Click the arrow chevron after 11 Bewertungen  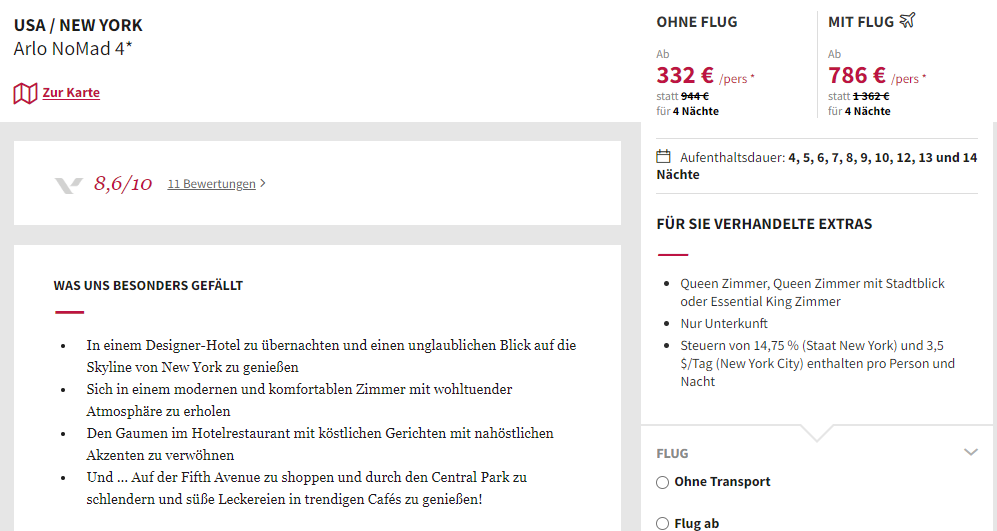tap(263, 184)
